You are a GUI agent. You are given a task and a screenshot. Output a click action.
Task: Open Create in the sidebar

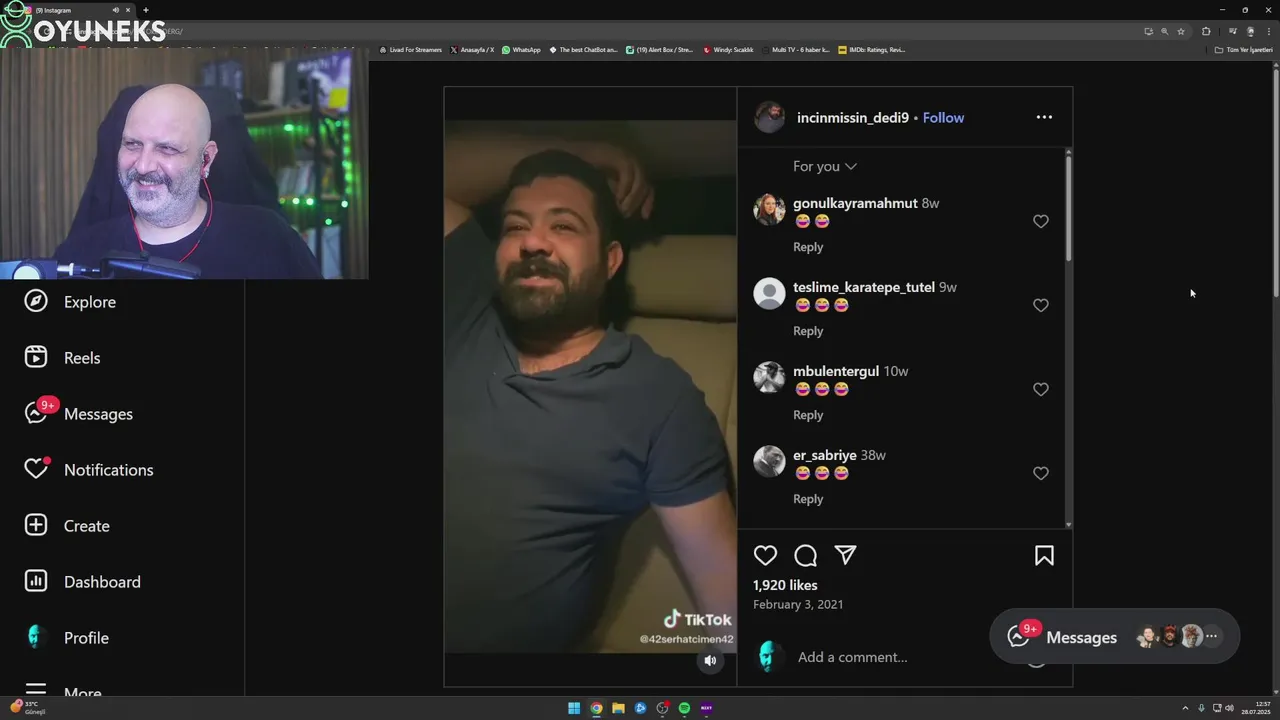coord(67,526)
